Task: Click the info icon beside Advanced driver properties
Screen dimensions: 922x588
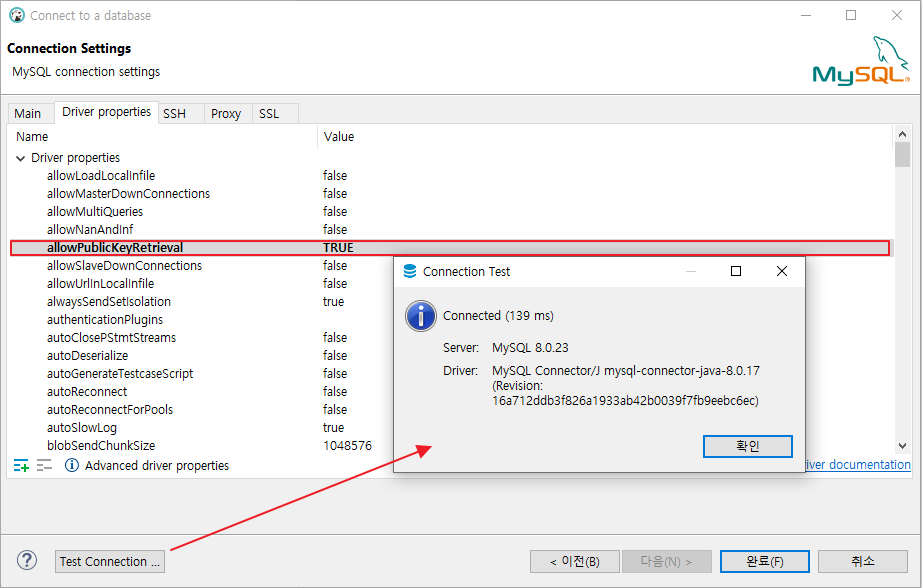Action: point(72,466)
